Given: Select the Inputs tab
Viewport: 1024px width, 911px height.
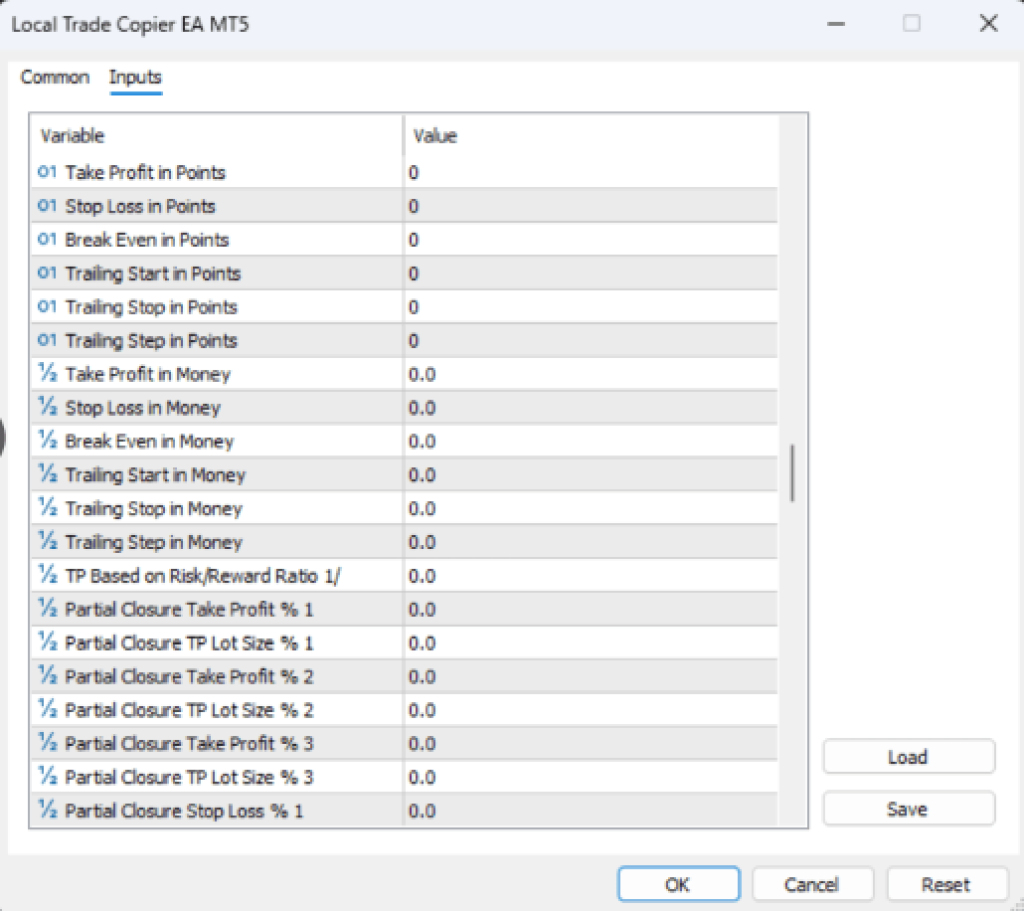Looking at the screenshot, I should [135, 77].
